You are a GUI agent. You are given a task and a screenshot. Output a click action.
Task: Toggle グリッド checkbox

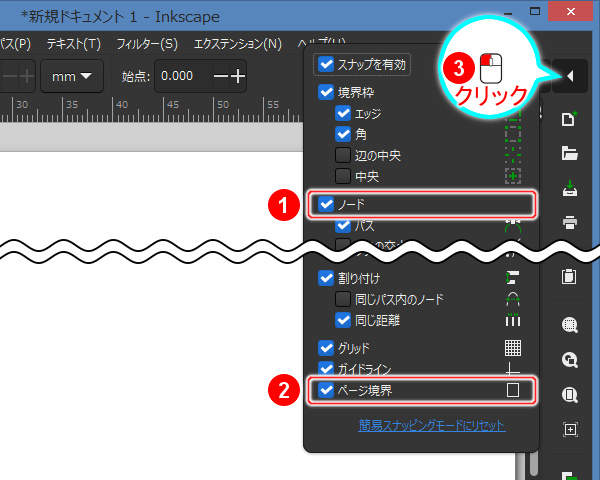326,348
